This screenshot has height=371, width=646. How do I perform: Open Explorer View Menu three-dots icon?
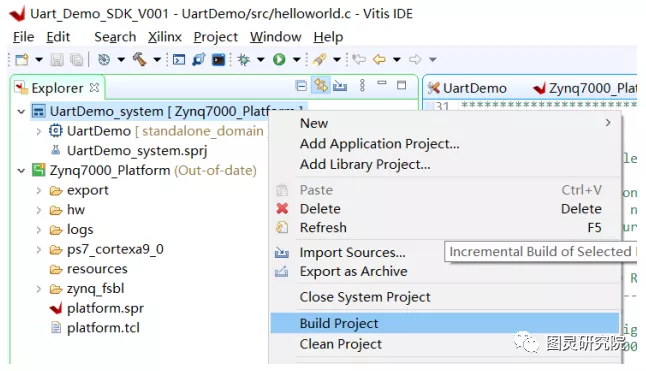[362, 85]
